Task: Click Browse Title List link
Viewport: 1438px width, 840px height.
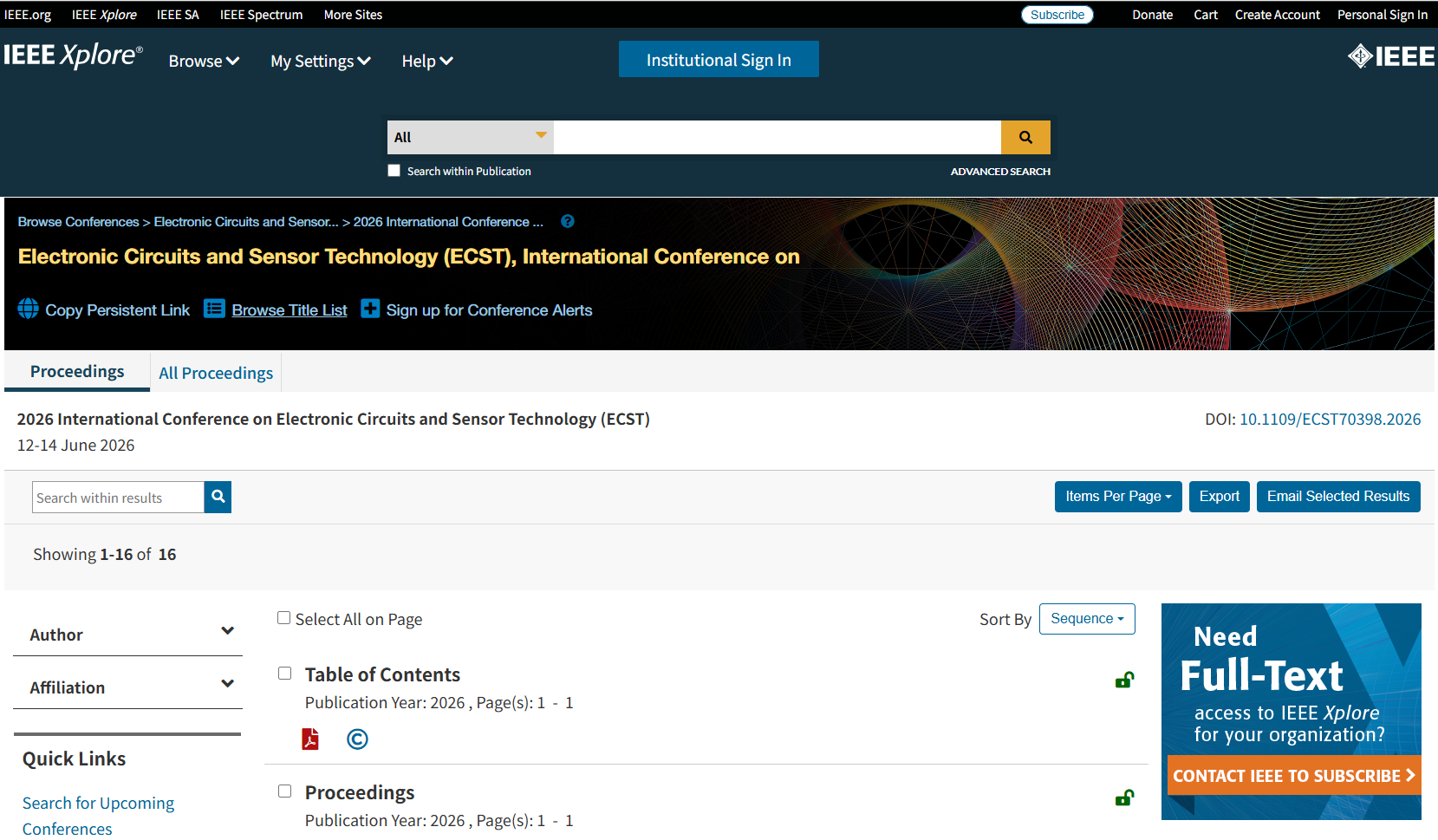Action: click(x=290, y=310)
